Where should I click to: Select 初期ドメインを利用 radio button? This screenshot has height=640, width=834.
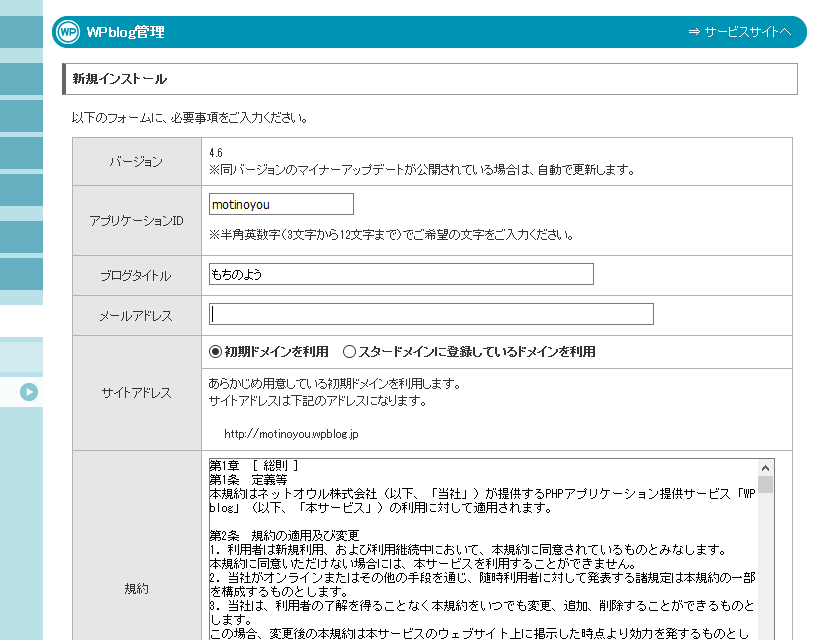point(215,352)
